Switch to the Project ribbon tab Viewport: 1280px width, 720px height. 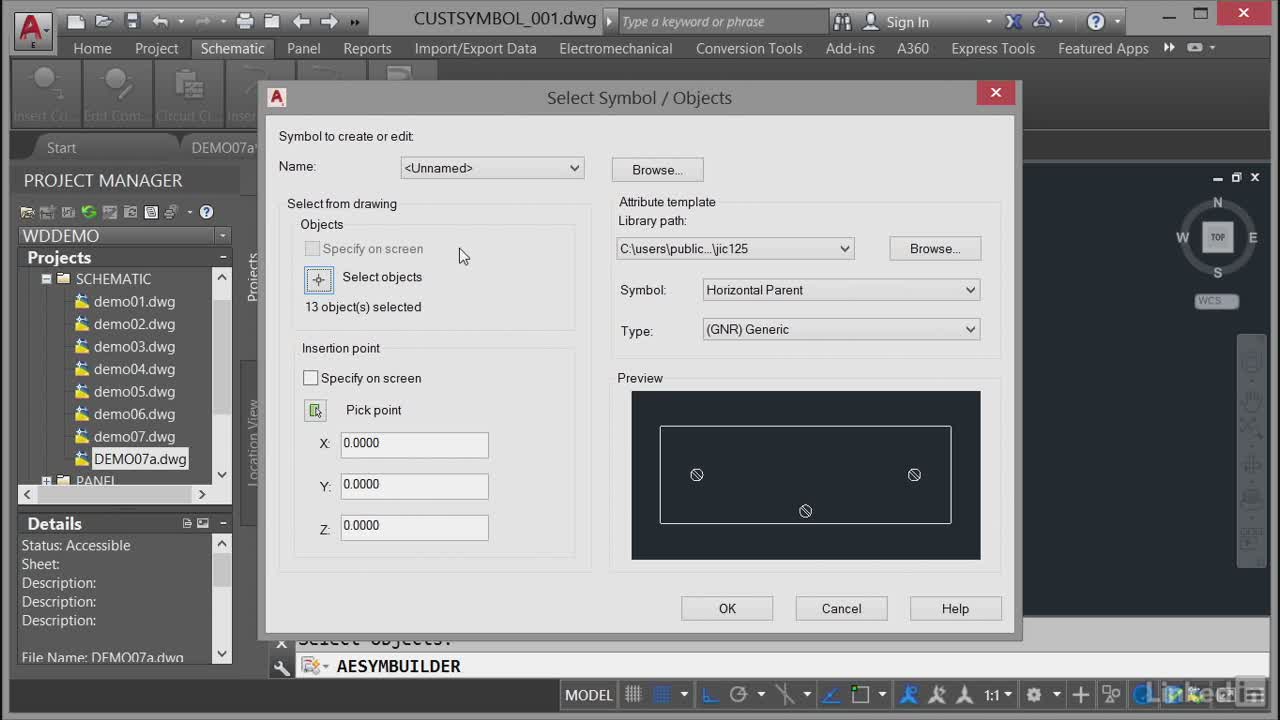click(157, 48)
